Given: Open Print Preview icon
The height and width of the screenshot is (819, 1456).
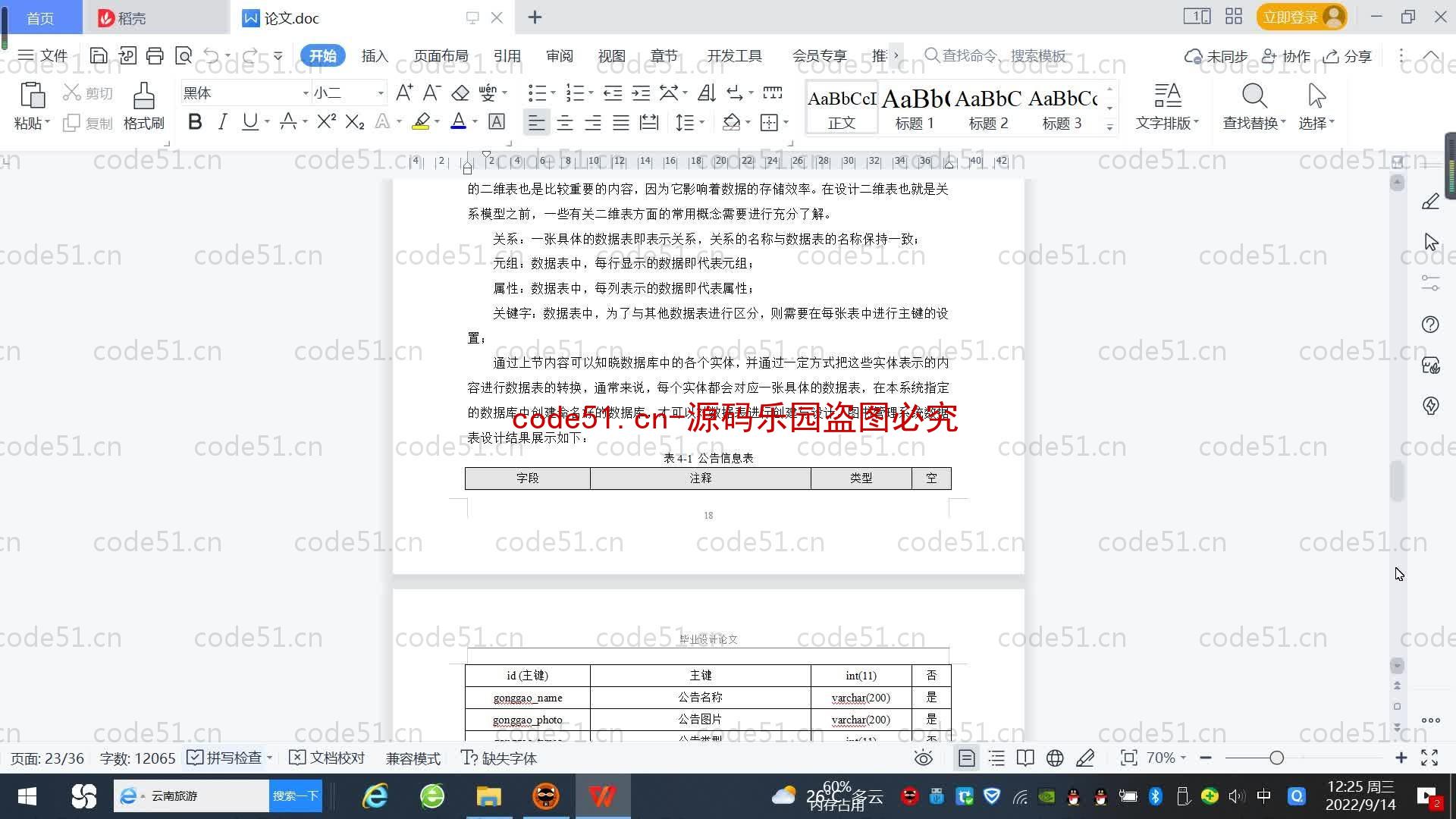Looking at the screenshot, I should 183,55.
